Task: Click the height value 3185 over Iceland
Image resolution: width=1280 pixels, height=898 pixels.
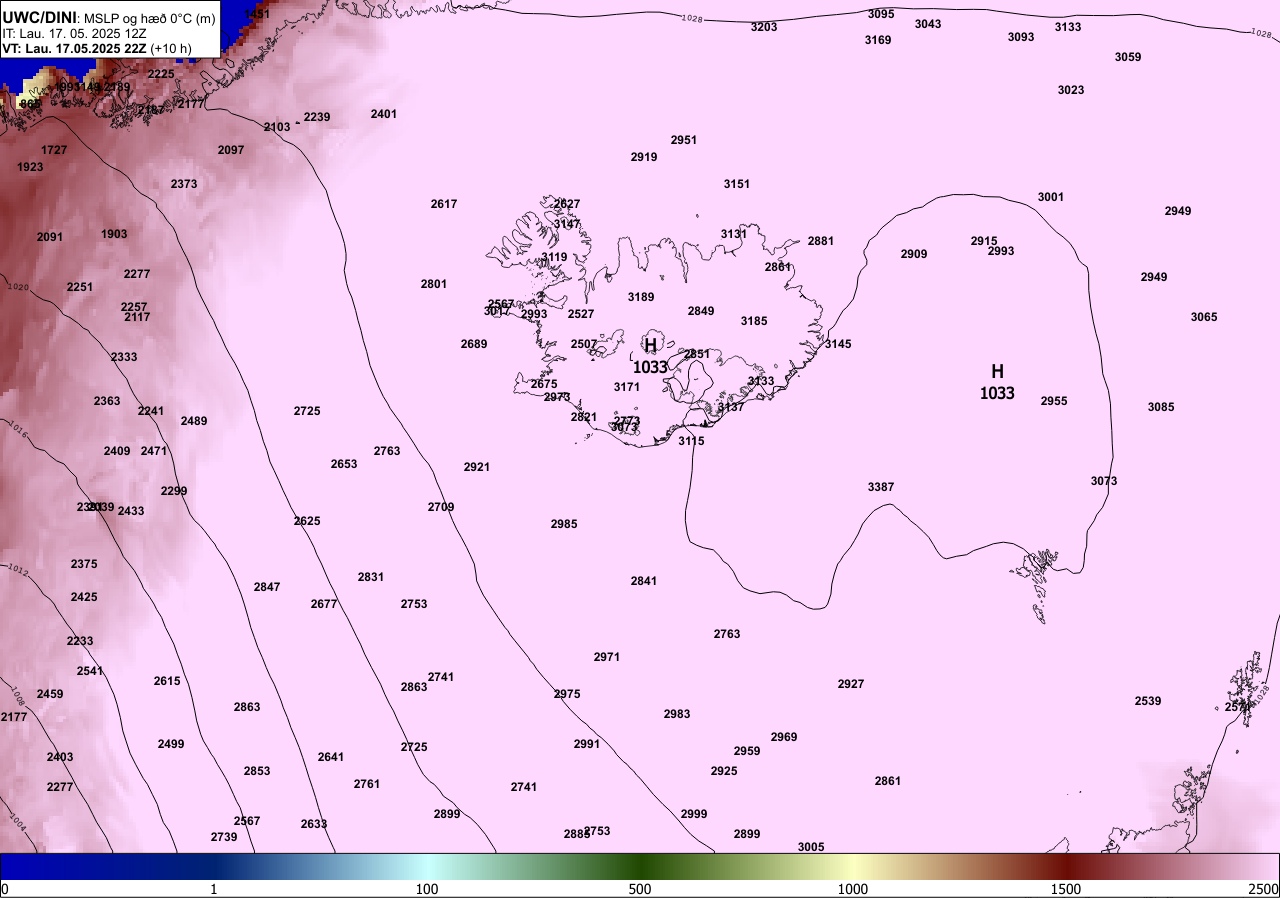Action: click(754, 321)
